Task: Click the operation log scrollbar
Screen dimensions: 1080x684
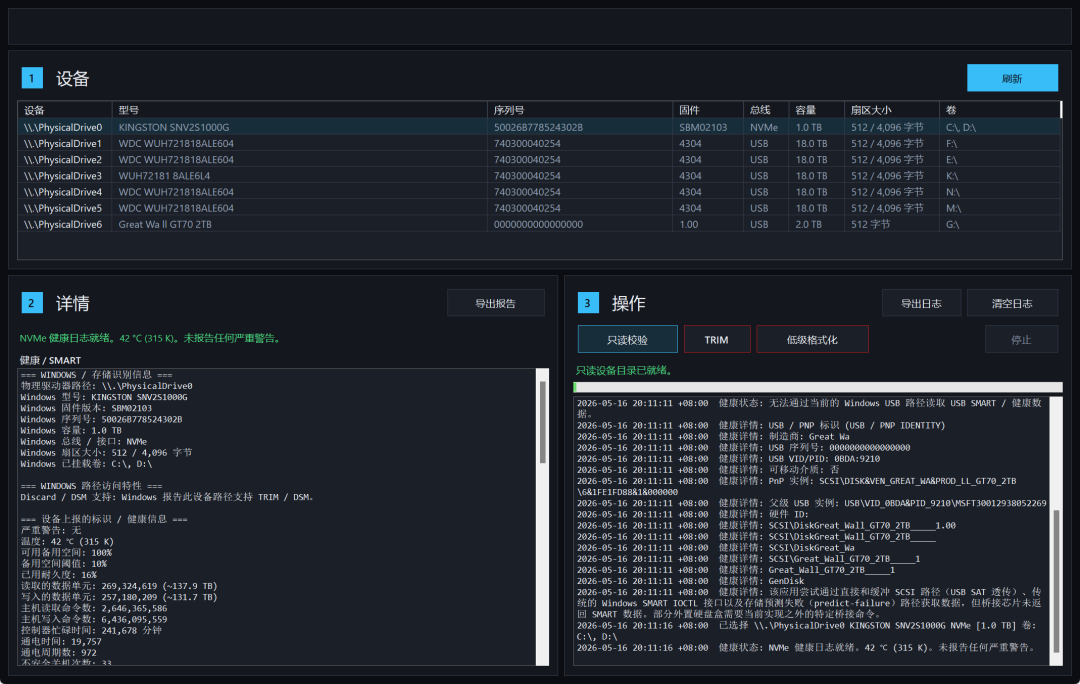Action: [x=1056, y=531]
